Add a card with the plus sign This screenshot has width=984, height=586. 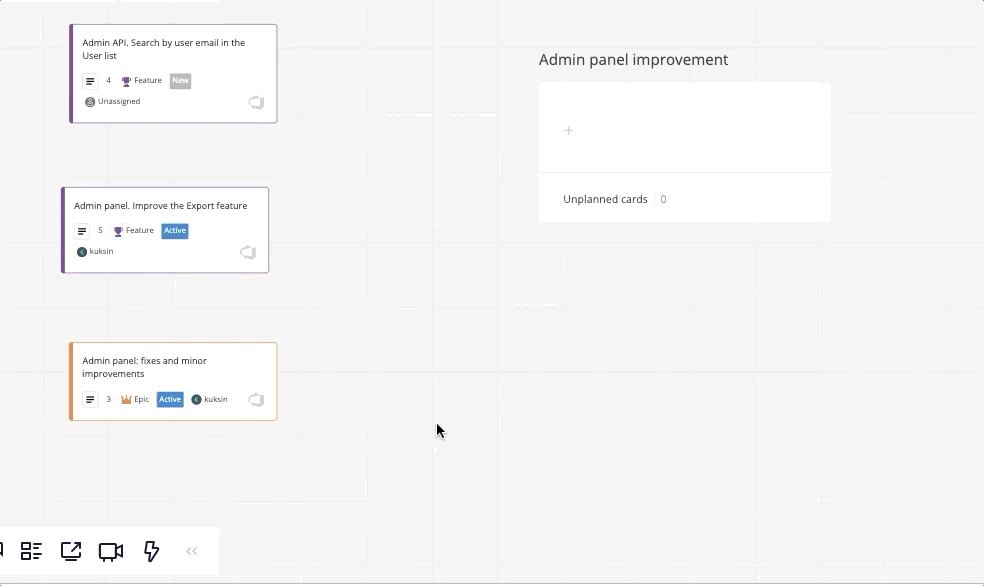pos(568,130)
